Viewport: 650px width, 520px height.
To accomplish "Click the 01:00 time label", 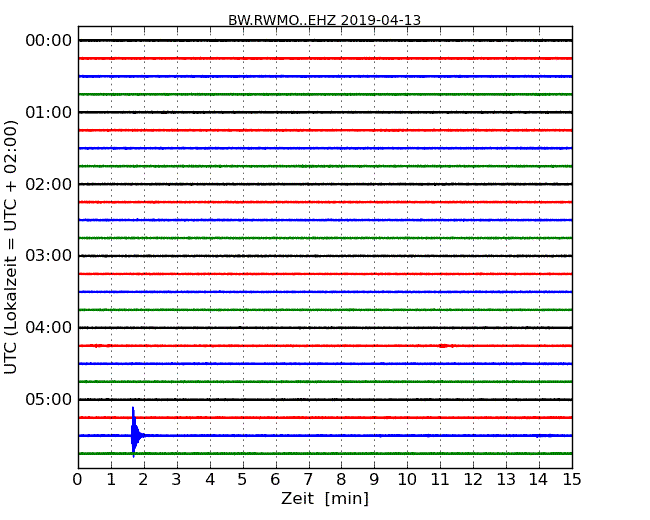I will point(49,112).
